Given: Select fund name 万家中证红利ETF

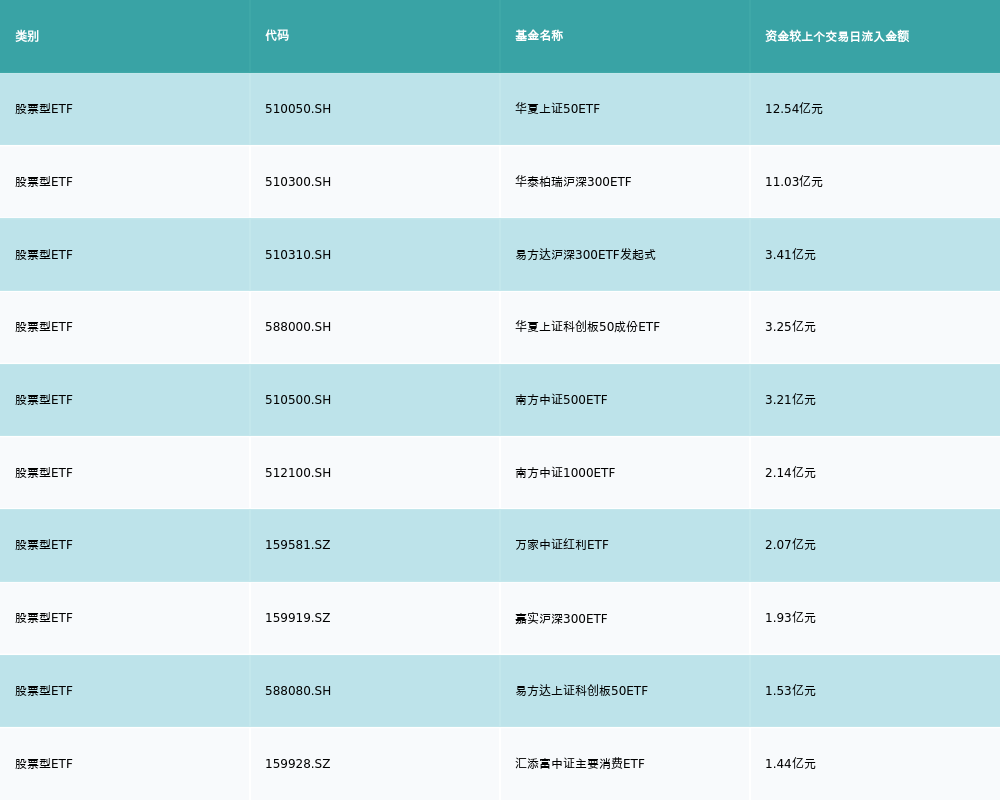Looking at the screenshot, I should [562, 545].
